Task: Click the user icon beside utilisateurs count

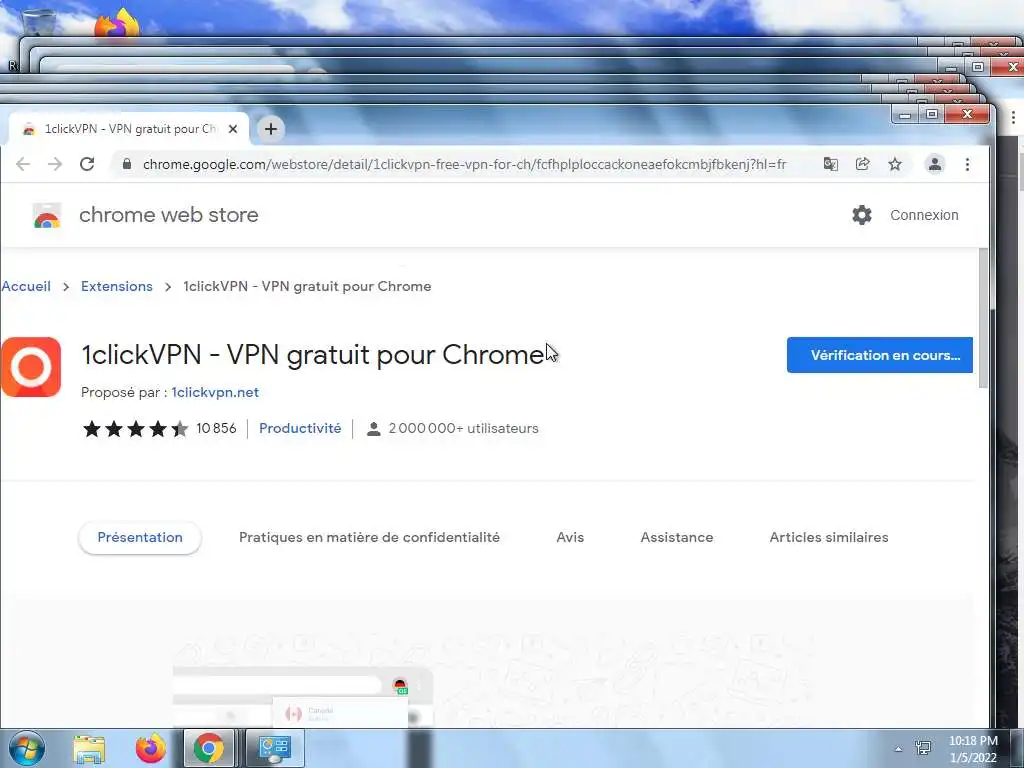Action: (x=373, y=429)
